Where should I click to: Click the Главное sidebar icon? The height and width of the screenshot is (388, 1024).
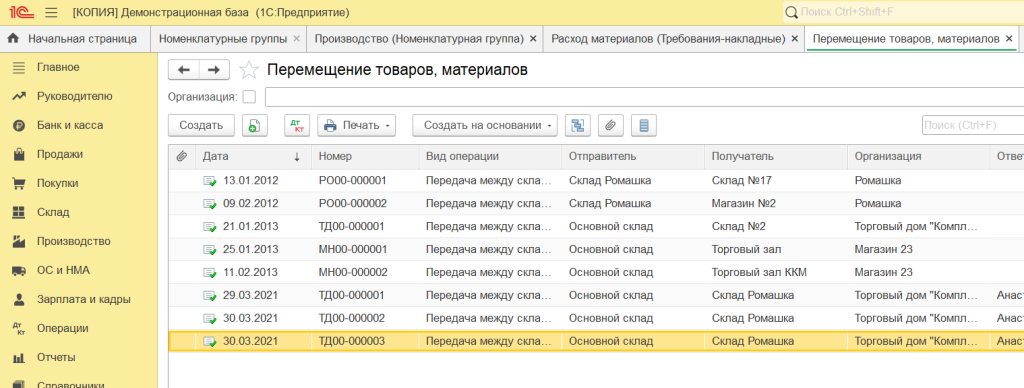point(19,67)
